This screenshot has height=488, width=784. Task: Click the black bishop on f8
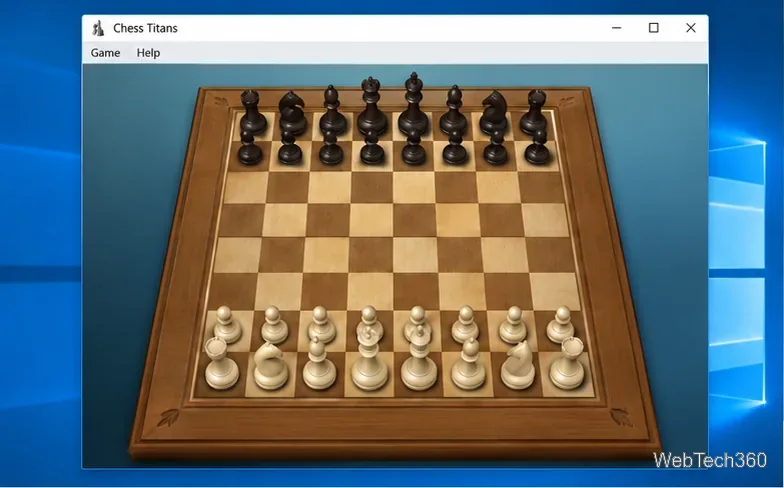point(454,110)
